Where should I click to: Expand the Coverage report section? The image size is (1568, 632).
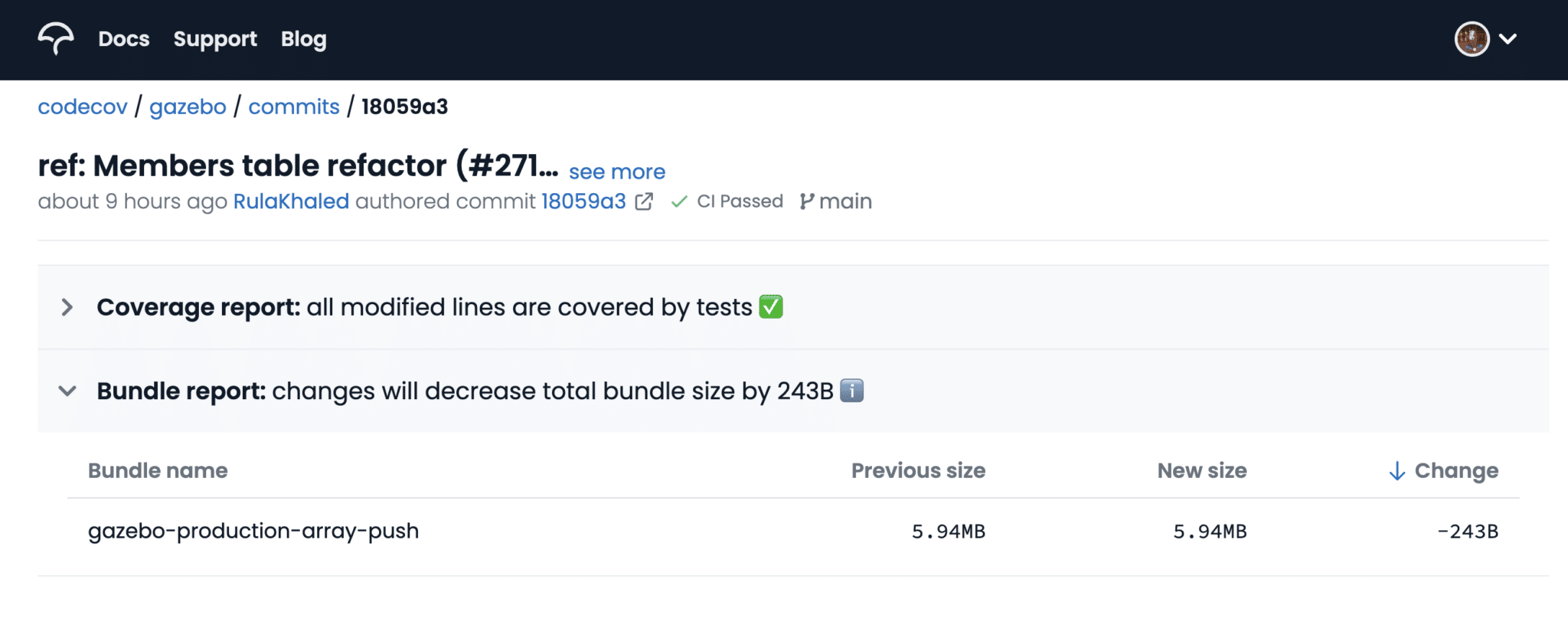click(68, 306)
